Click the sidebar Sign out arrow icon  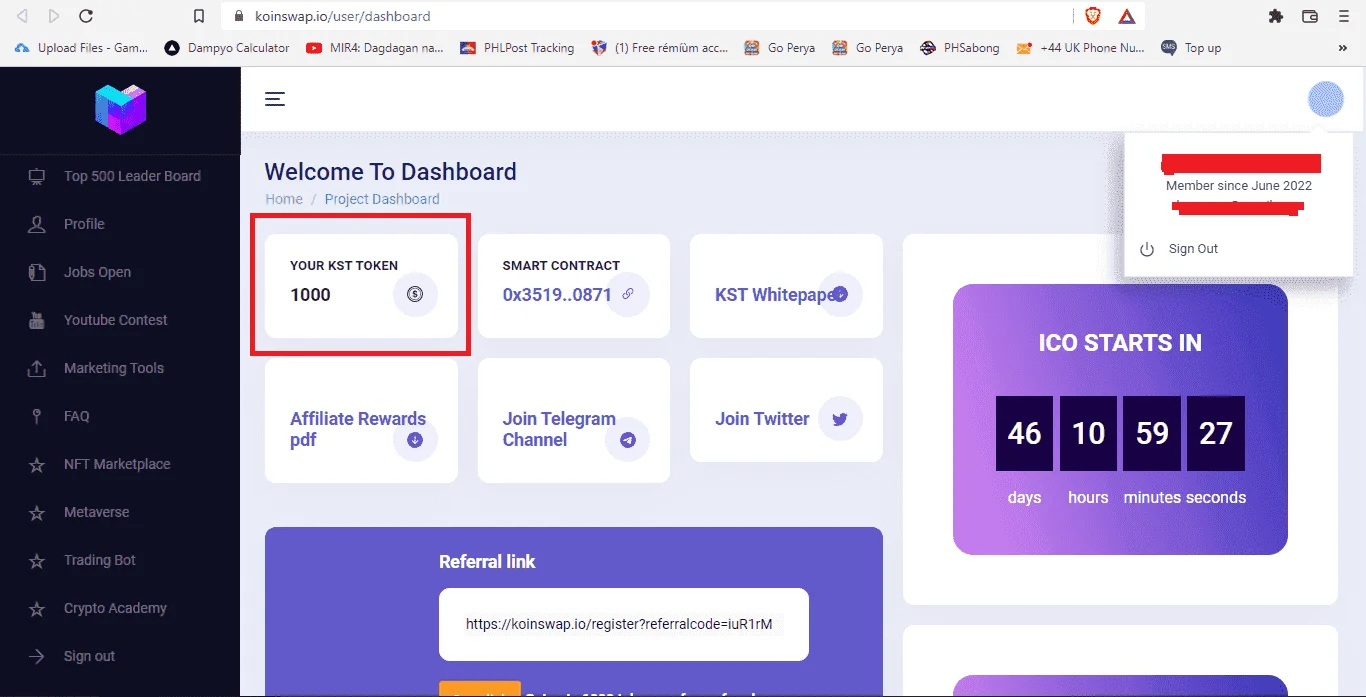[37, 657]
